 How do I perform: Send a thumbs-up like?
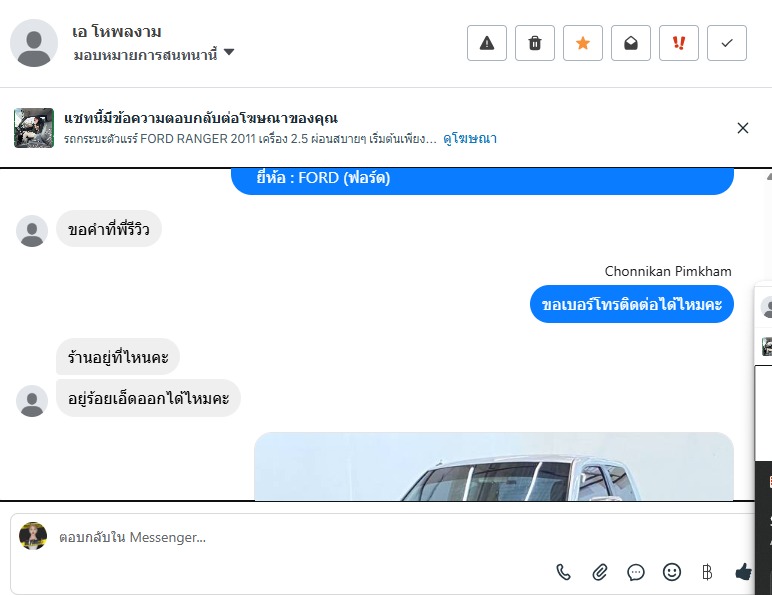(x=743, y=572)
